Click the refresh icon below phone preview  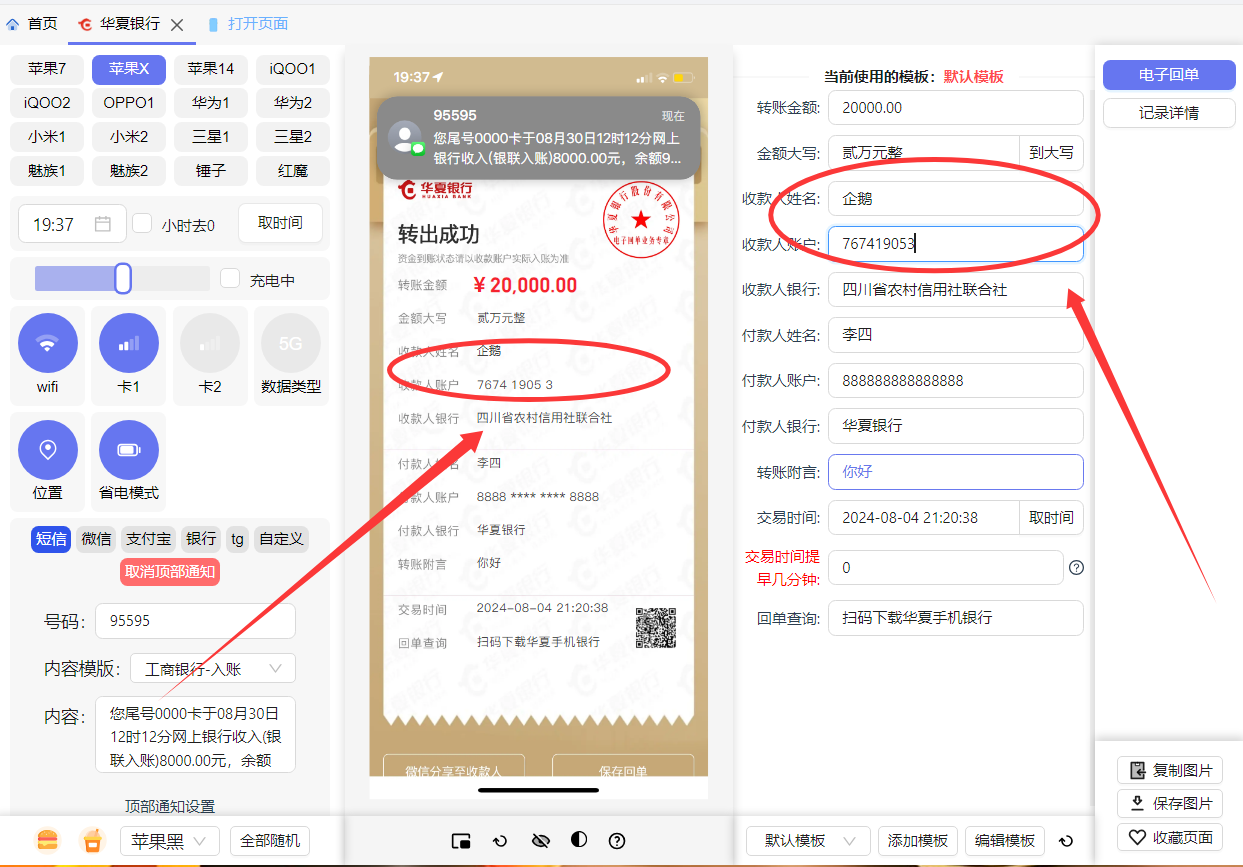pyautogui.click(x=500, y=841)
